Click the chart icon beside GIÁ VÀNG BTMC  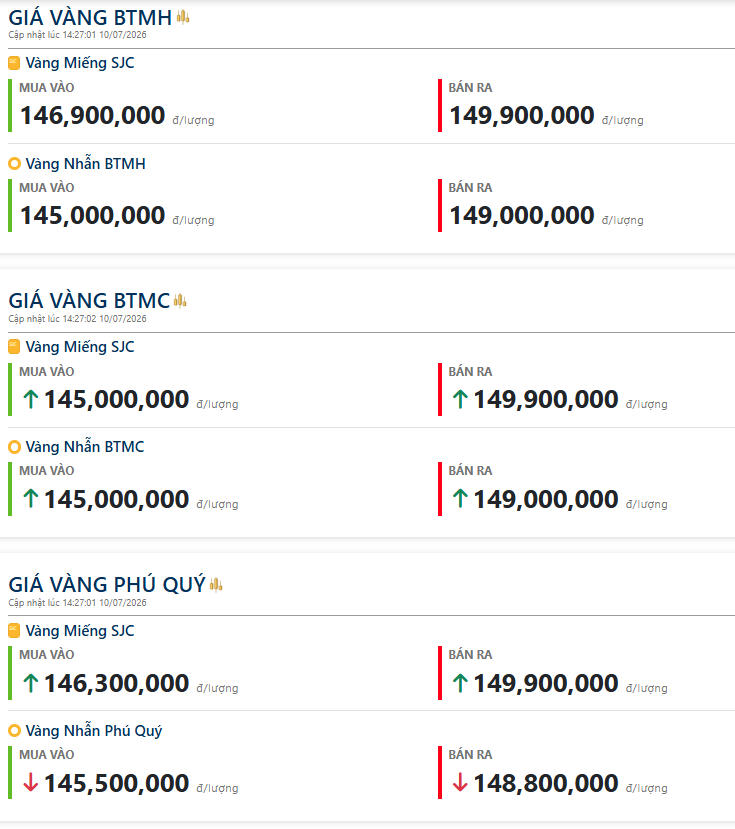[x=180, y=300]
